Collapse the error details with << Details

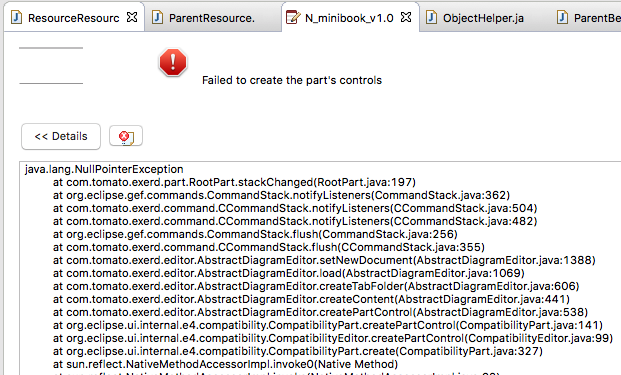coord(61,136)
